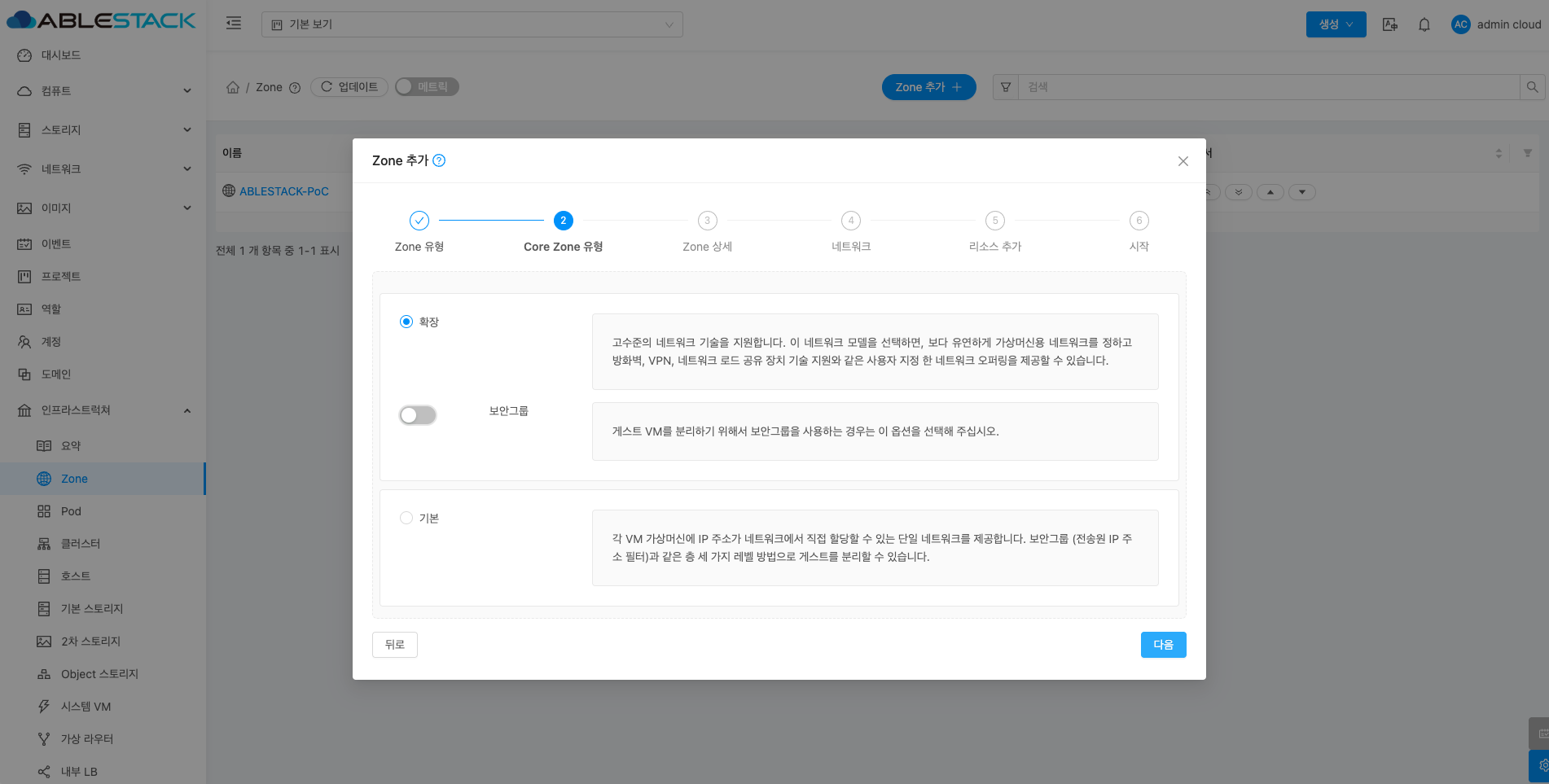Click the 시작 wizard step
This screenshot has height=784, width=1549.
click(x=1139, y=231)
